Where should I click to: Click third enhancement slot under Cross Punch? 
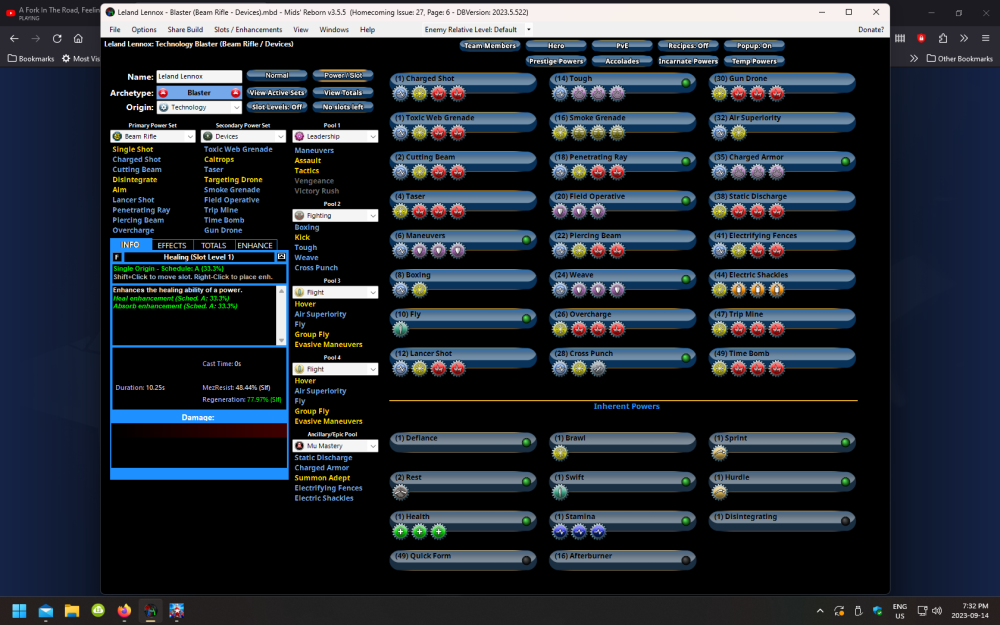point(598,369)
